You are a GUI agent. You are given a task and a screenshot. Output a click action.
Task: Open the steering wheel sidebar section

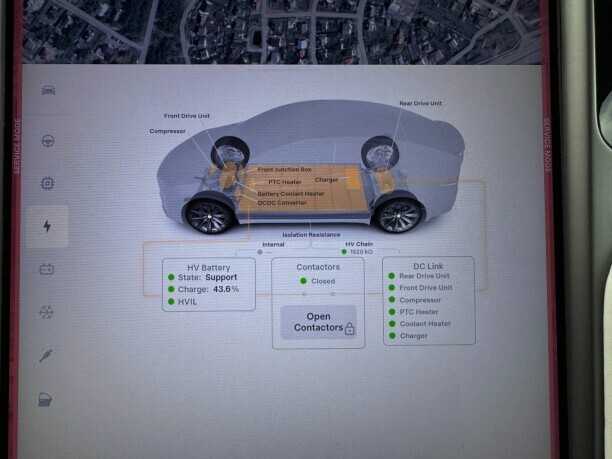point(48,141)
